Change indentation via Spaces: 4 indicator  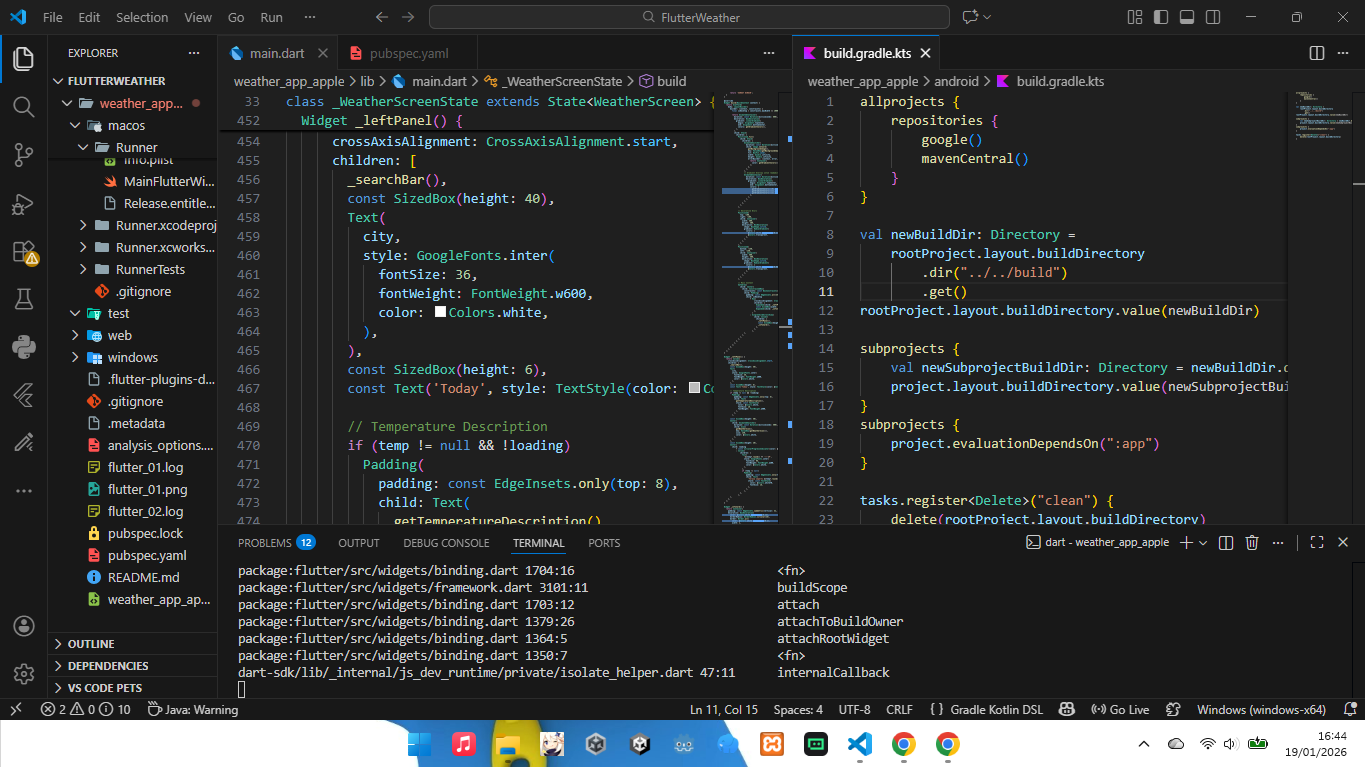(797, 709)
